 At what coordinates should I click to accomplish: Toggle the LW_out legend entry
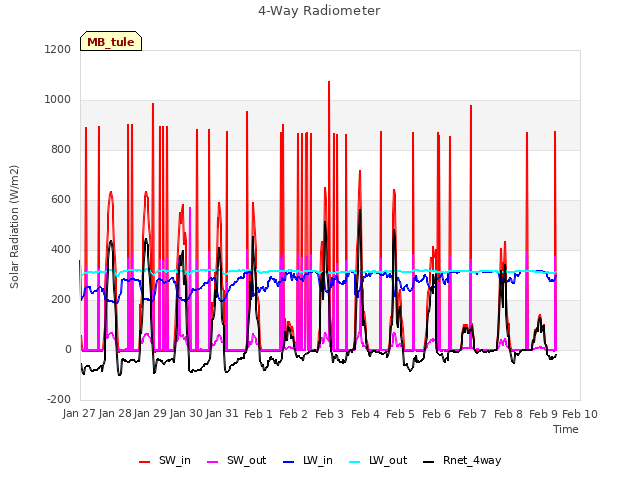(378, 460)
